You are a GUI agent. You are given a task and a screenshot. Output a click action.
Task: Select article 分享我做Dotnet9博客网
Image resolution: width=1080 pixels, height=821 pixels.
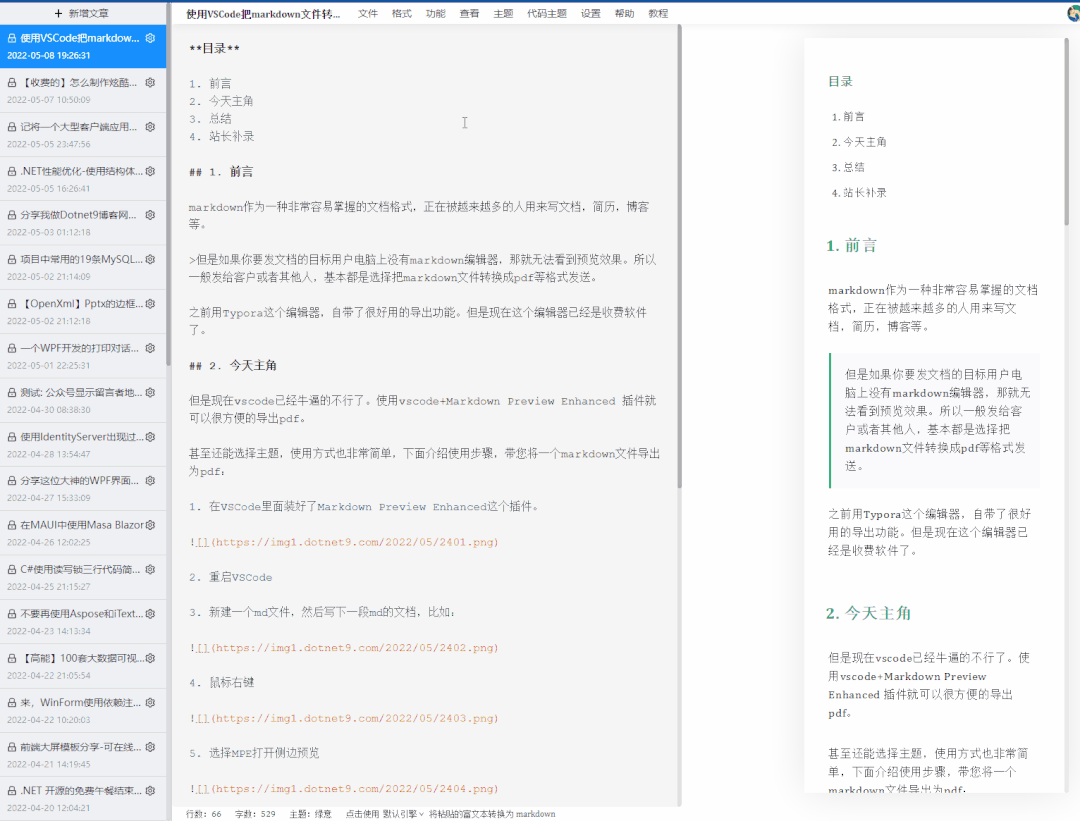83,223
